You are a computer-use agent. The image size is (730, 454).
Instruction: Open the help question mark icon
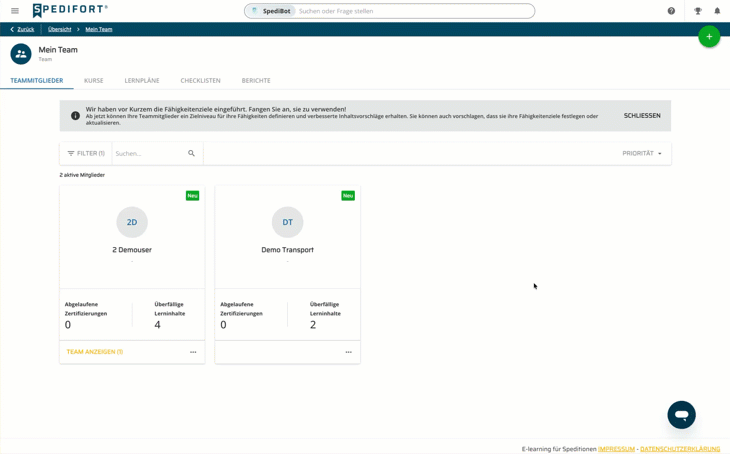pyautogui.click(x=671, y=11)
